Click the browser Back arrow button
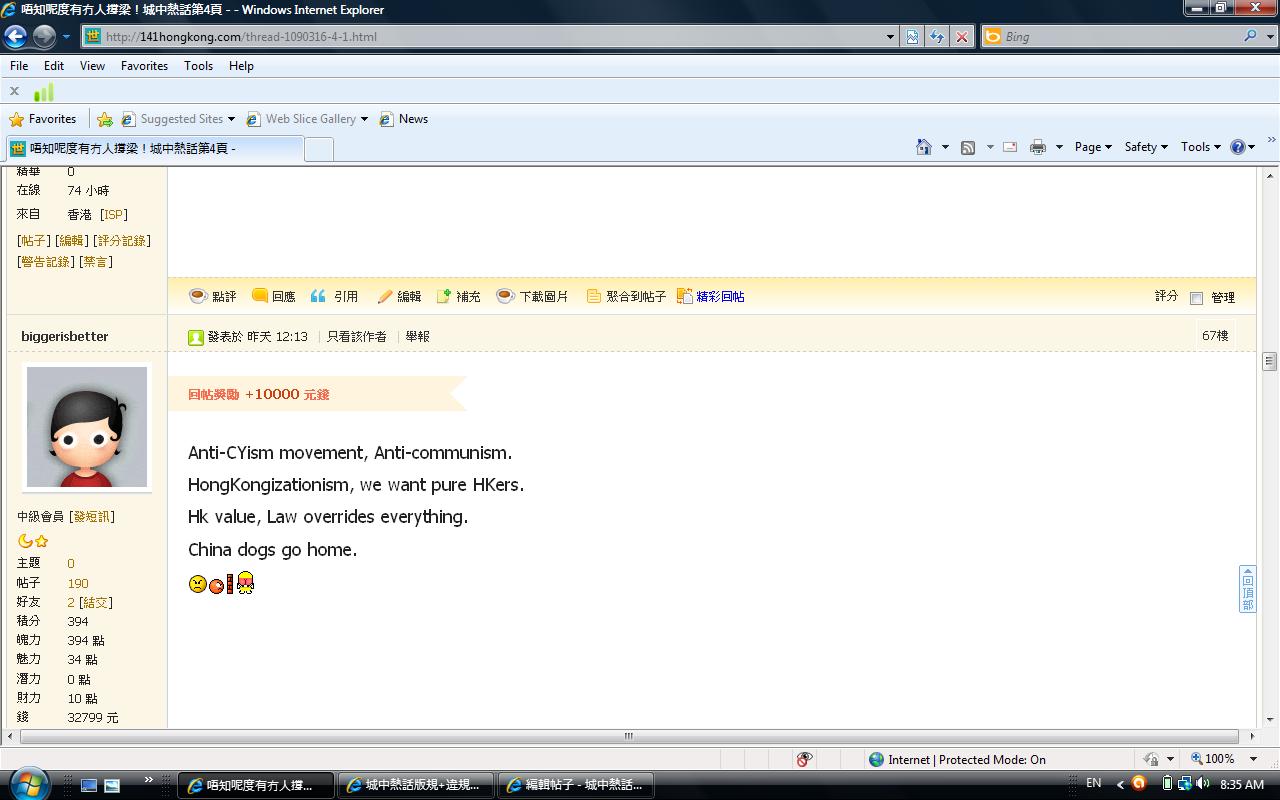The width and height of the screenshot is (1280, 800). 15,37
